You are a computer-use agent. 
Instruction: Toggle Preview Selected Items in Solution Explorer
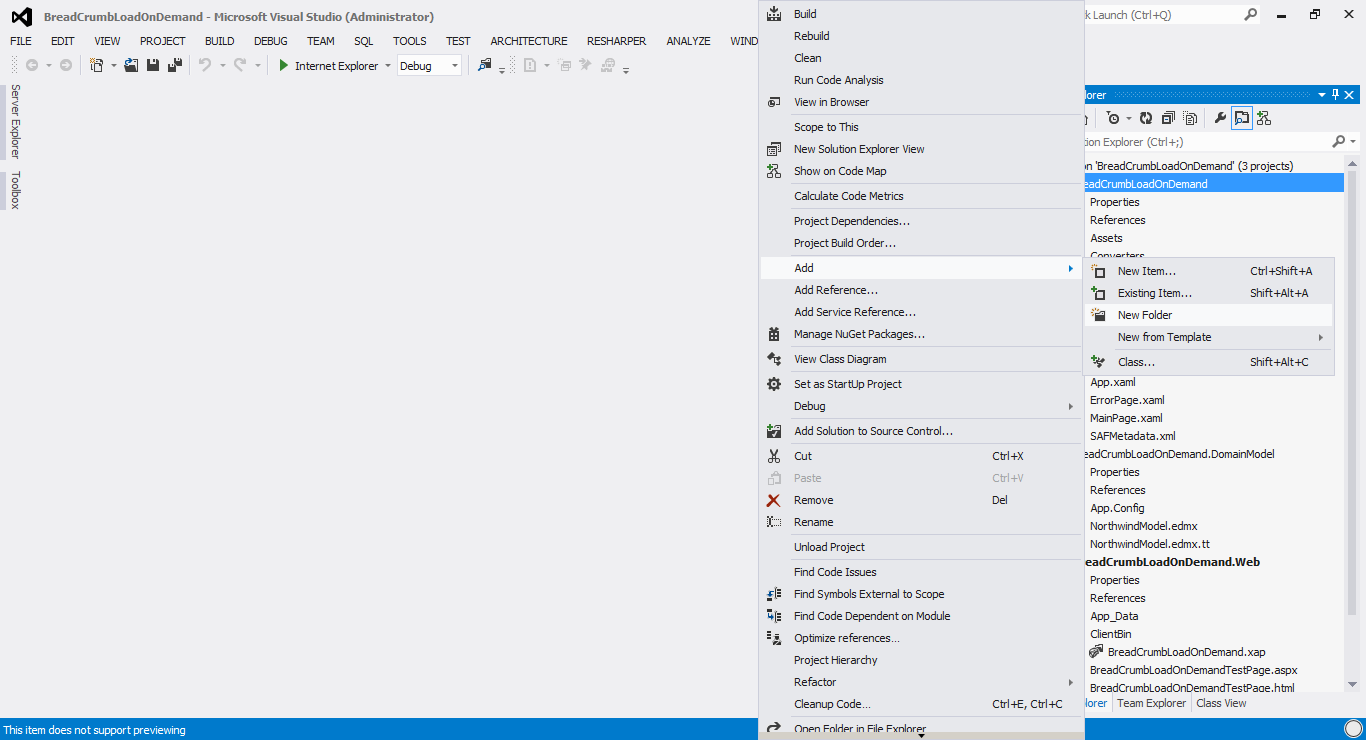click(x=1241, y=118)
